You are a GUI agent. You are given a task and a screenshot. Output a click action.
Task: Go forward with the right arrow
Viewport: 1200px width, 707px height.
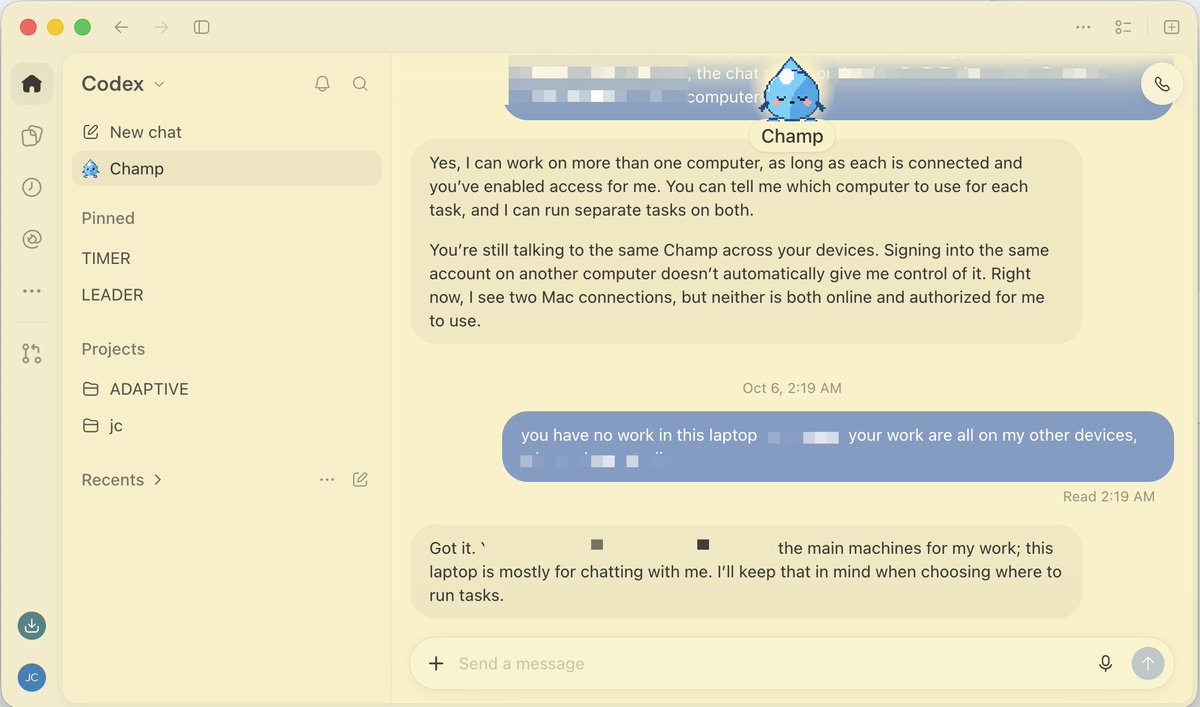pos(161,27)
